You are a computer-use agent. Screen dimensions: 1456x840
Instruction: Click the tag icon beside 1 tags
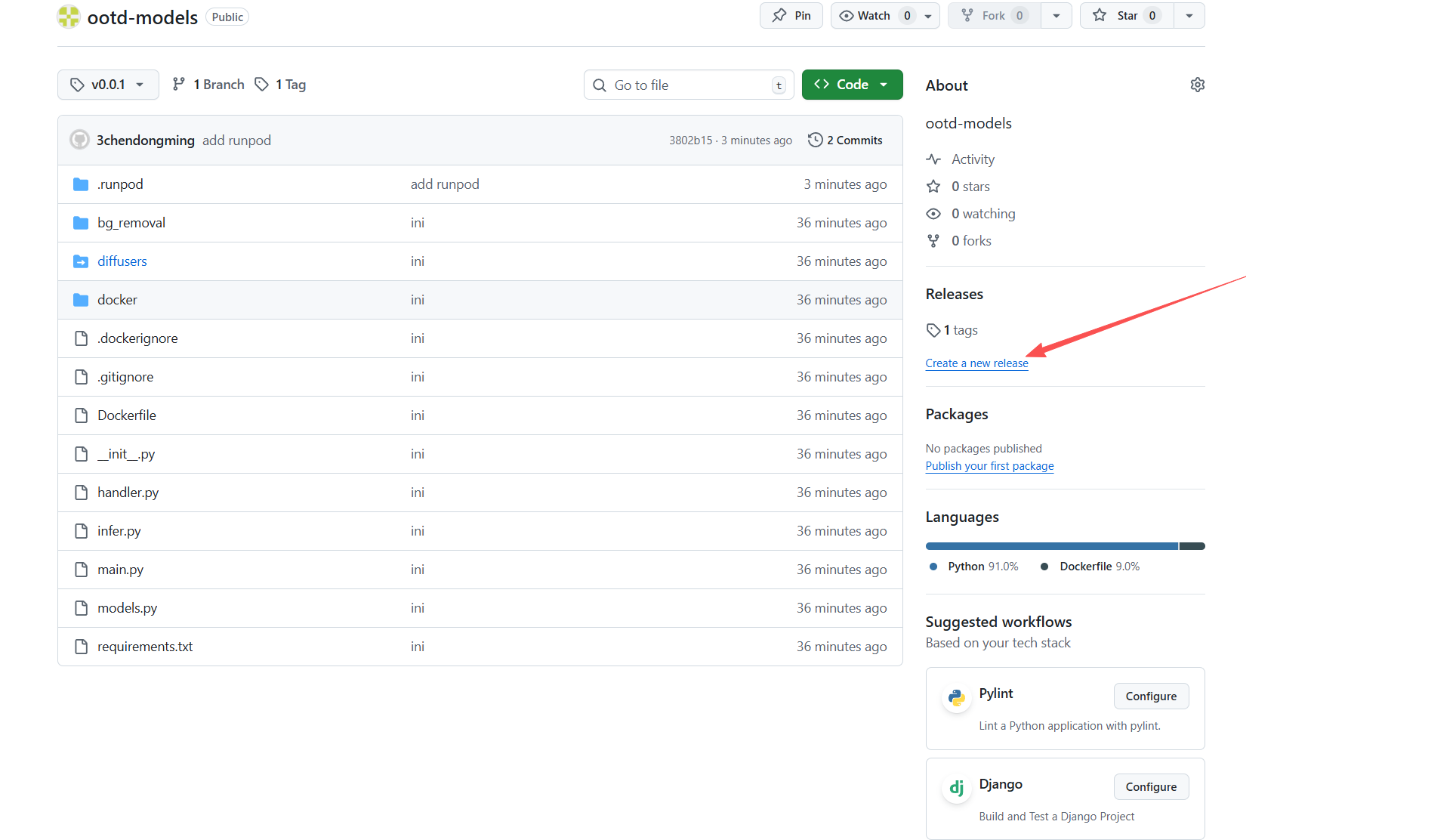(933, 330)
